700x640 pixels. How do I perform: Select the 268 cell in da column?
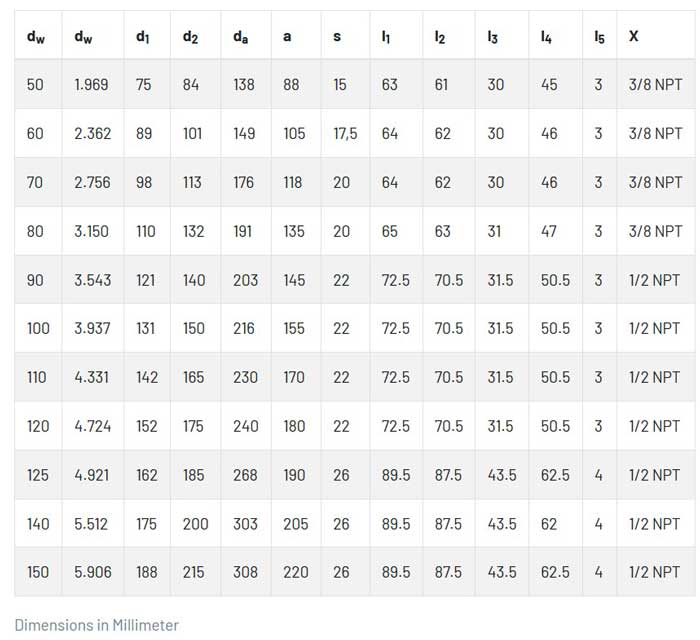(x=245, y=475)
